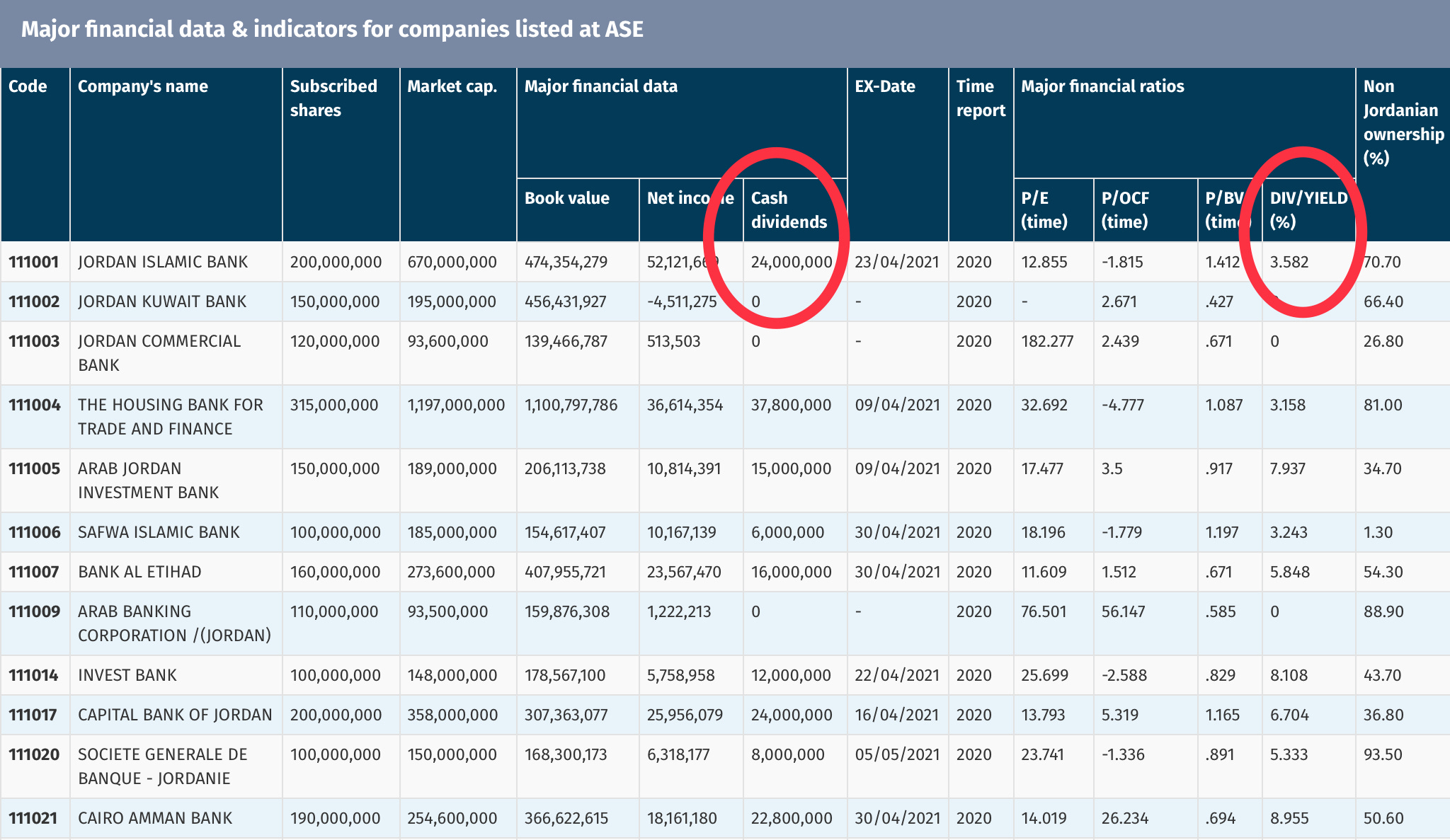Click P/OCF value 26.234
1450x840 pixels.
click(1125, 818)
